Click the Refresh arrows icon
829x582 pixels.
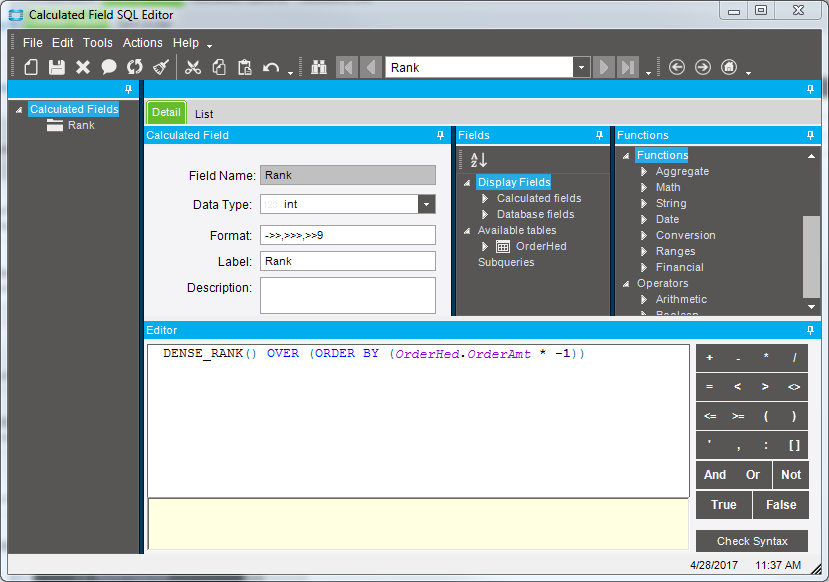click(135, 67)
